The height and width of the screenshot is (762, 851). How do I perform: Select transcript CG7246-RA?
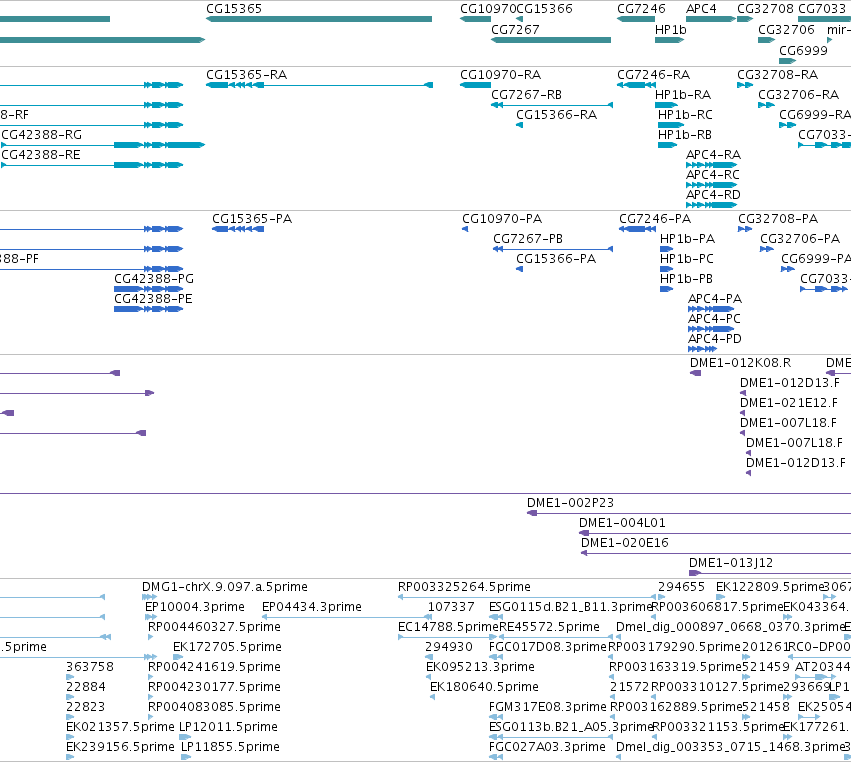653,74
